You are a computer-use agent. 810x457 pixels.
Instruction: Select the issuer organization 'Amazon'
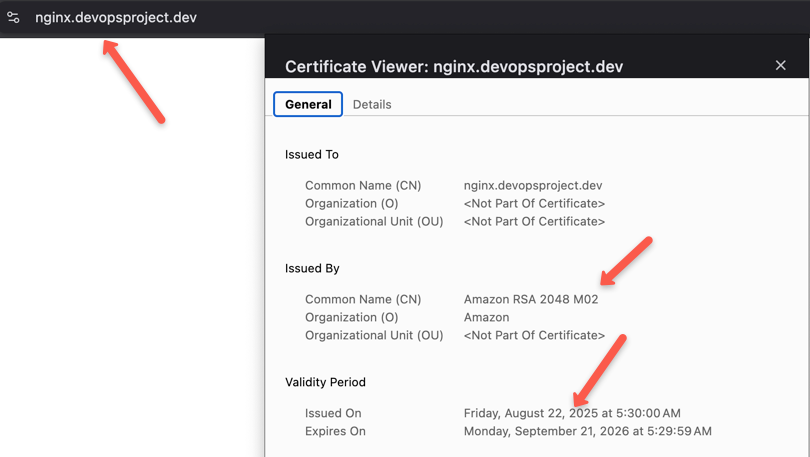click(x=486, y=317)
